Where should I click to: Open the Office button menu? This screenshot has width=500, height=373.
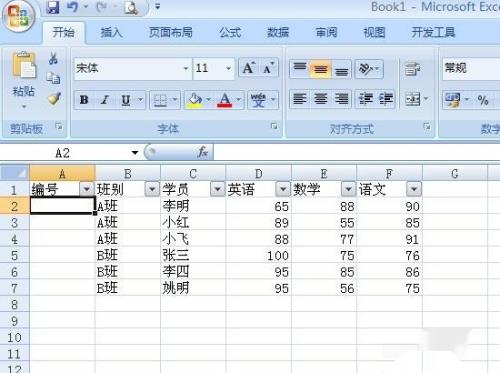(x=19, y=17)
